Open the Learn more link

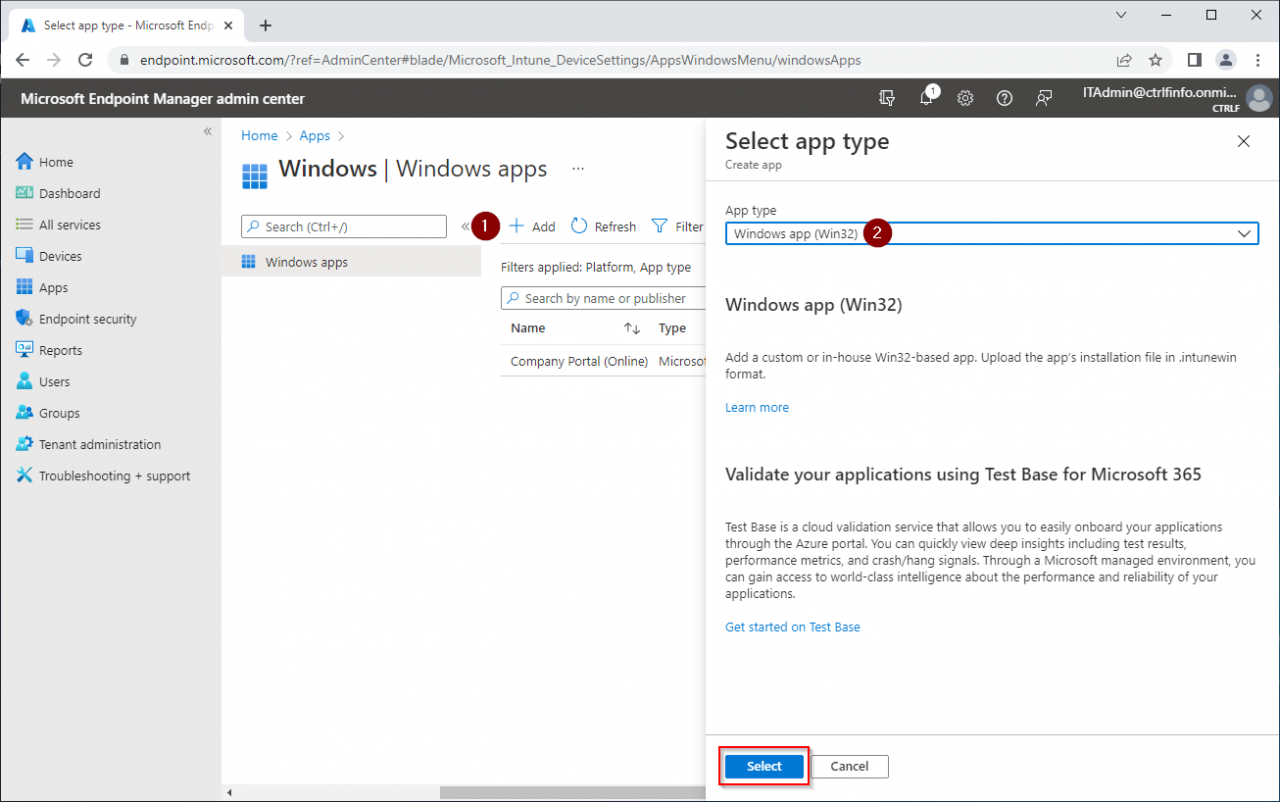click(757, 408)
